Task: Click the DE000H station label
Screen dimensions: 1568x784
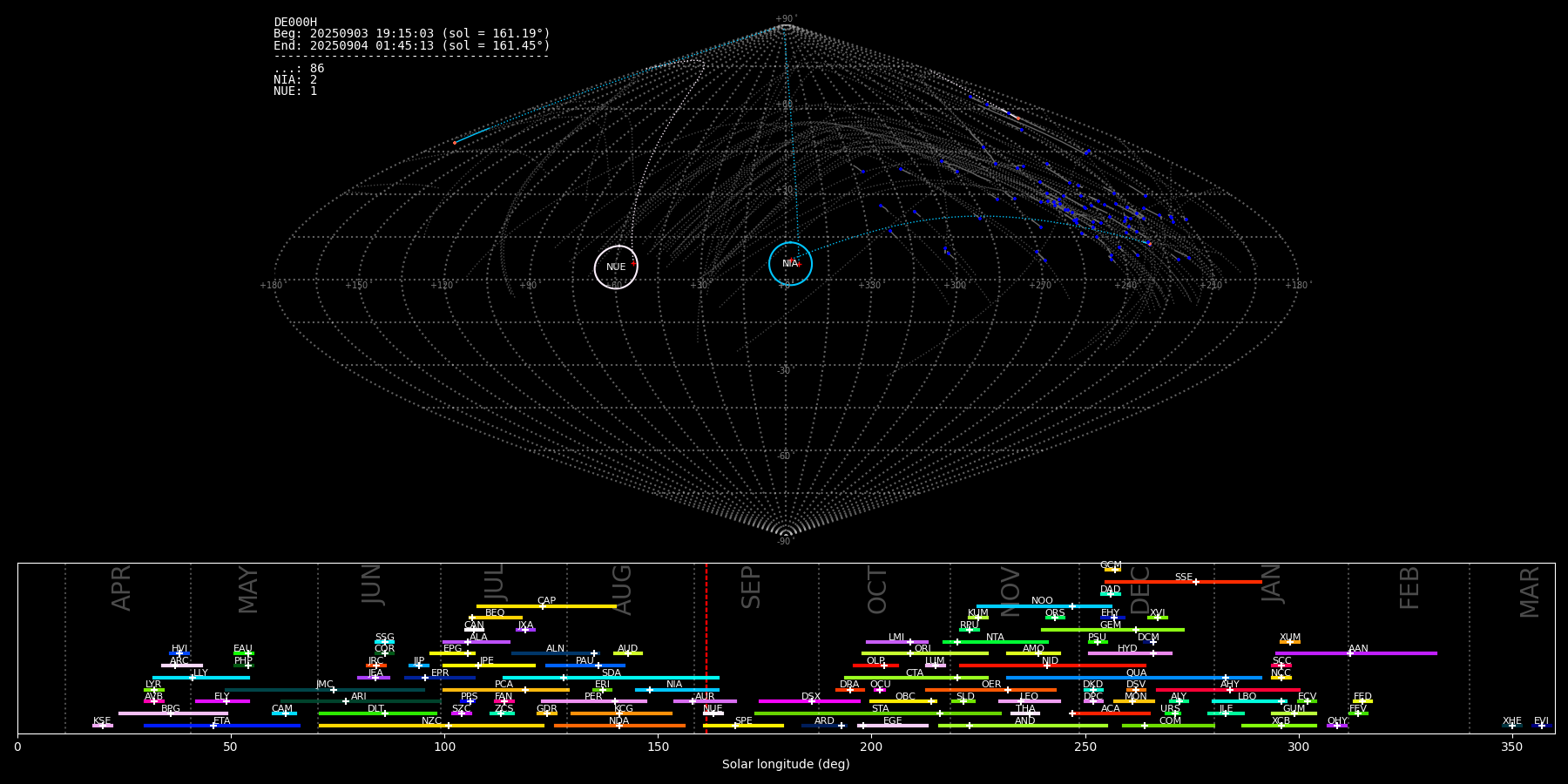Action: (x=295, y=23)
